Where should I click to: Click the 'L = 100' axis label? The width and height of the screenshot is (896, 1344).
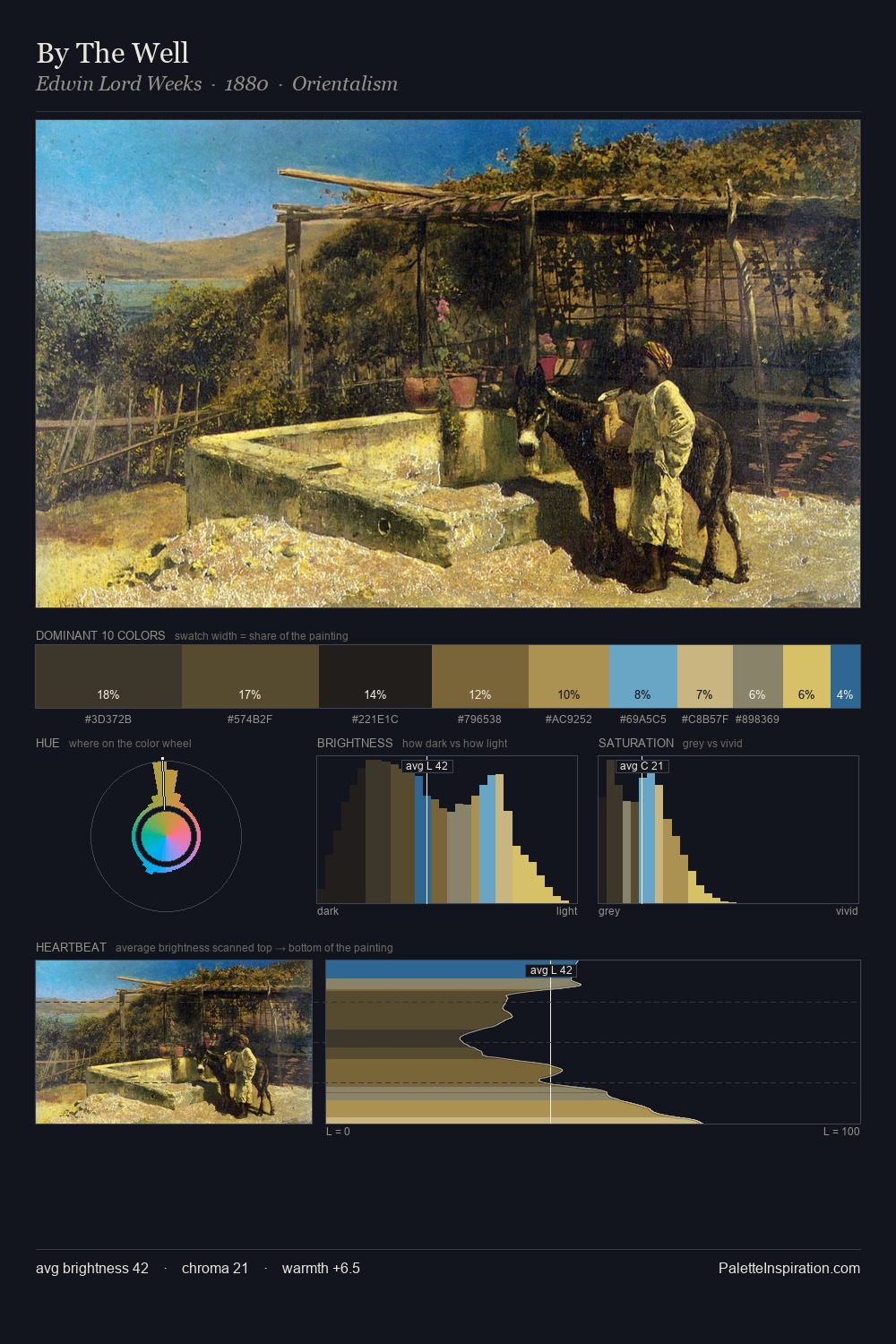coord(841,1132)
